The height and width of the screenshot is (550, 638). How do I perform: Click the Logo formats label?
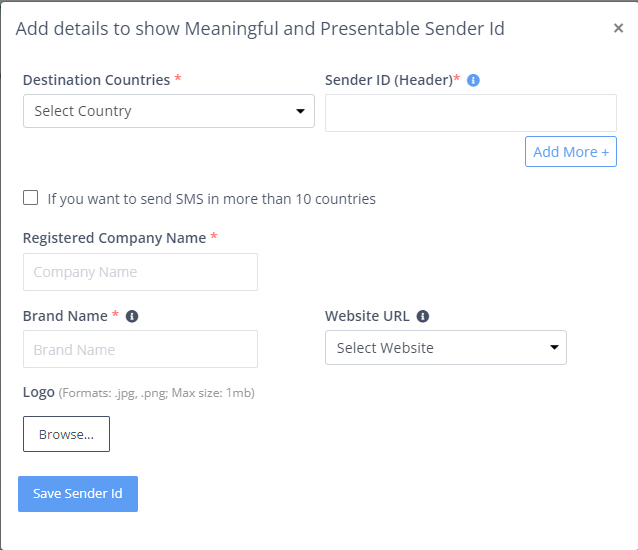pos(139,393)
